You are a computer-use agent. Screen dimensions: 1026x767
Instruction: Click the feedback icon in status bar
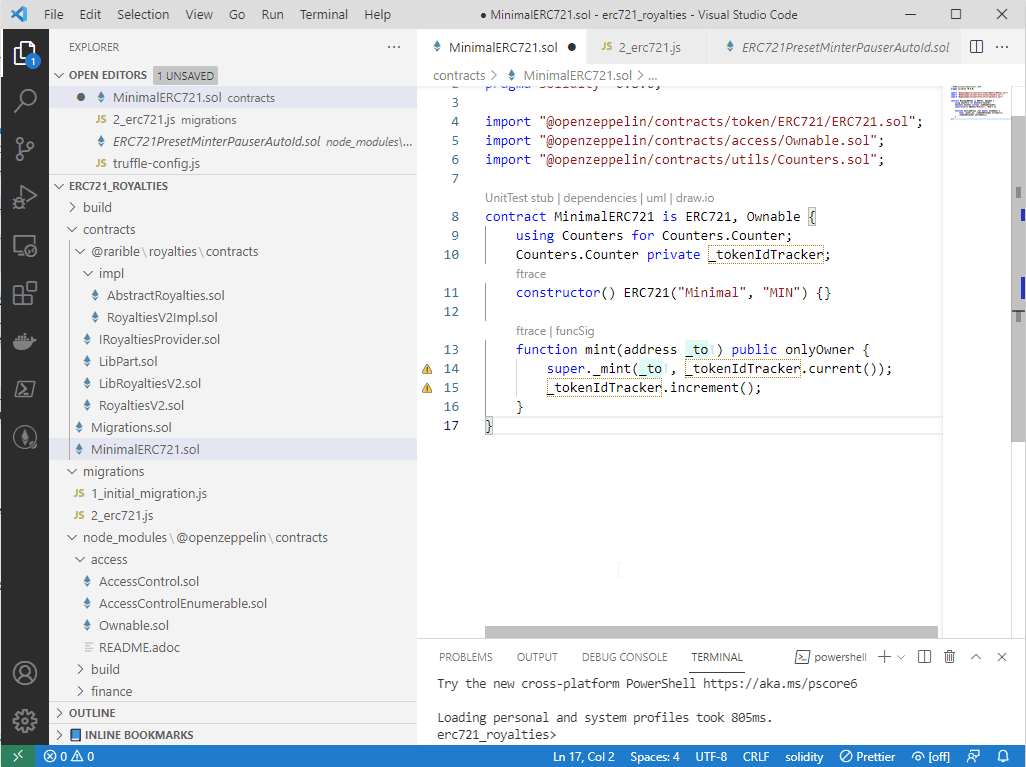click(x=973, y=757)
